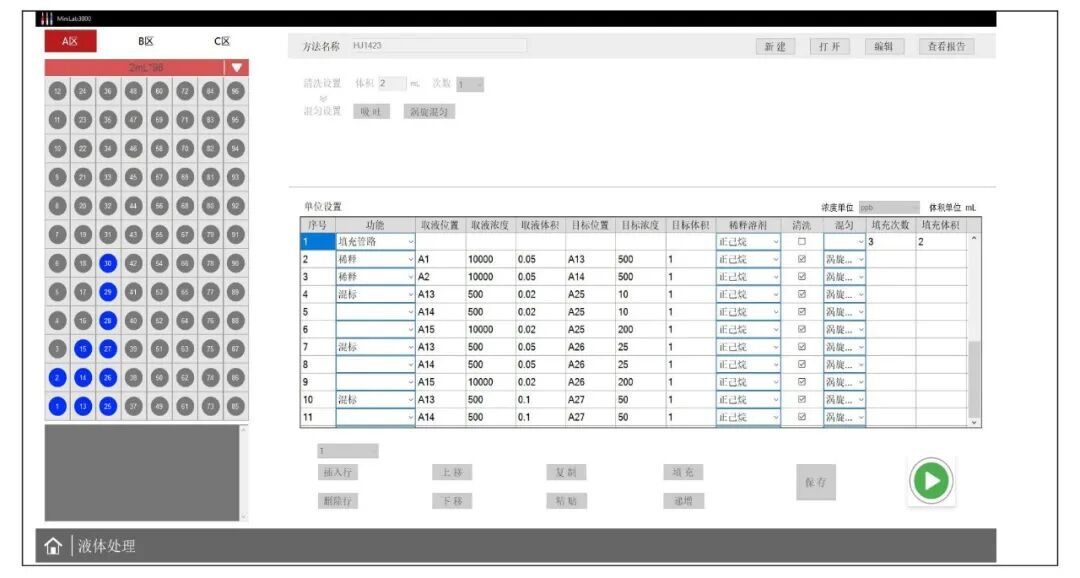Pick gray vial position 96
Image resolution: width=1080 pixels, height=578 pixels.
click(236, 91)
